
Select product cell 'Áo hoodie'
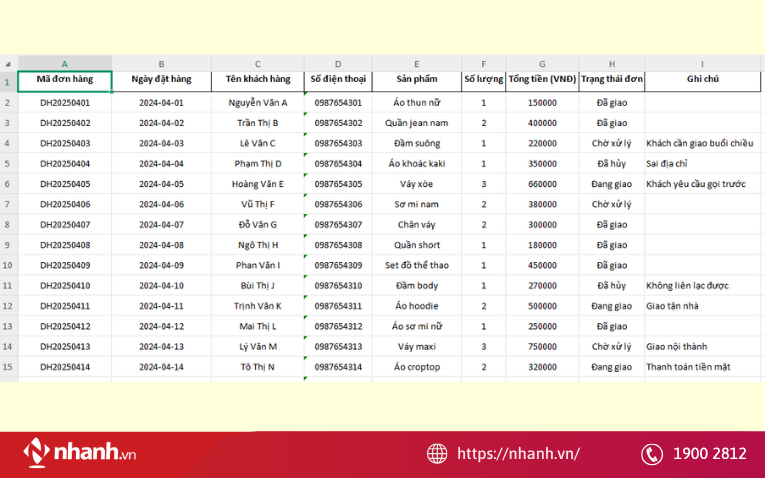point(417,306)
